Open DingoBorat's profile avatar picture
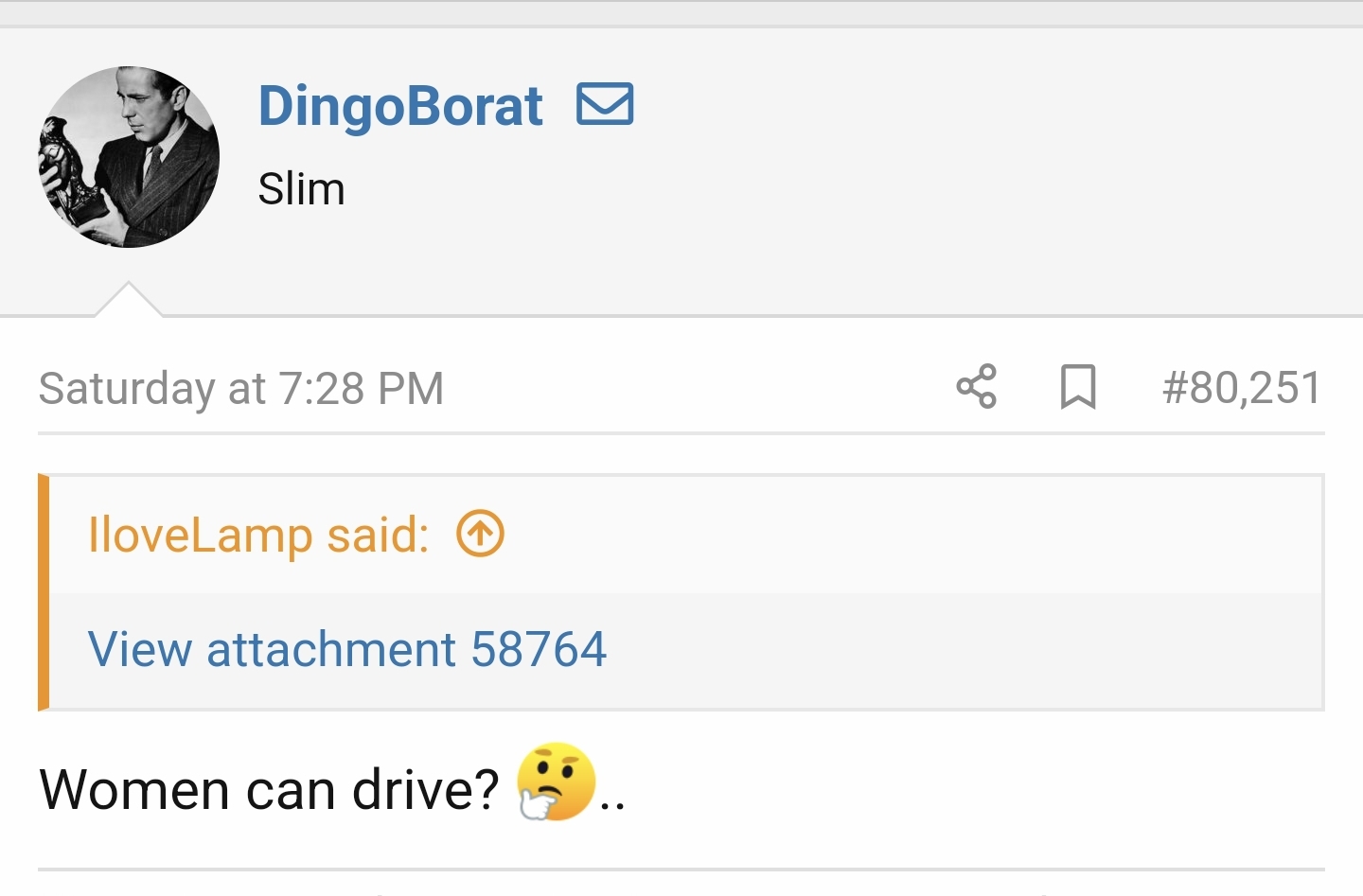The height and width of the screenshot is (896, 1363). point(130,157)
